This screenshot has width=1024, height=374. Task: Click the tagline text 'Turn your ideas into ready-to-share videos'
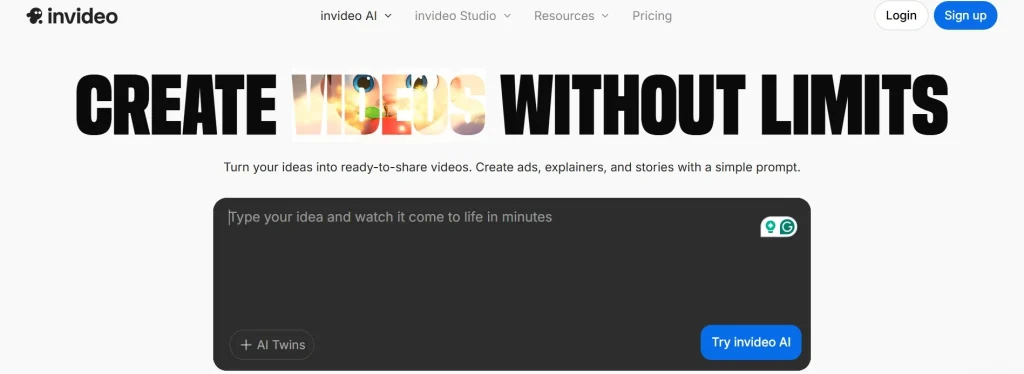pos(346,167)
